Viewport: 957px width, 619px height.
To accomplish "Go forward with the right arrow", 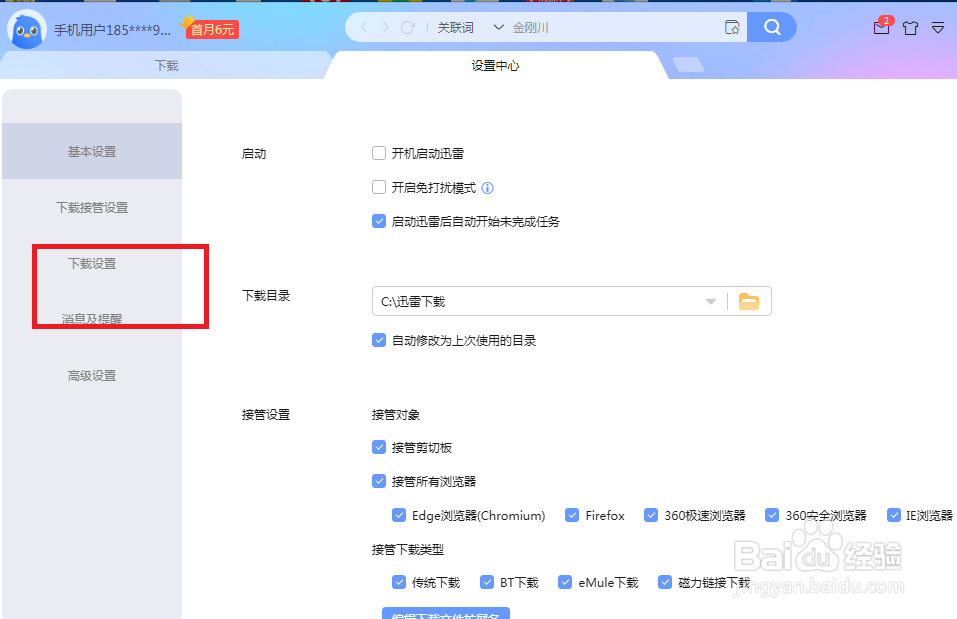I will tap(385, 27).
